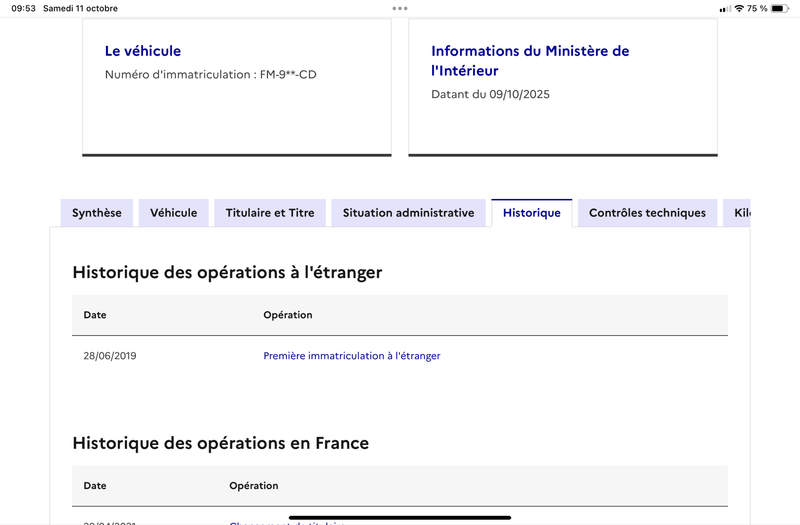Click the Opération column header in France table
This screenshot has width=800, height=525.
click(254, 486)
